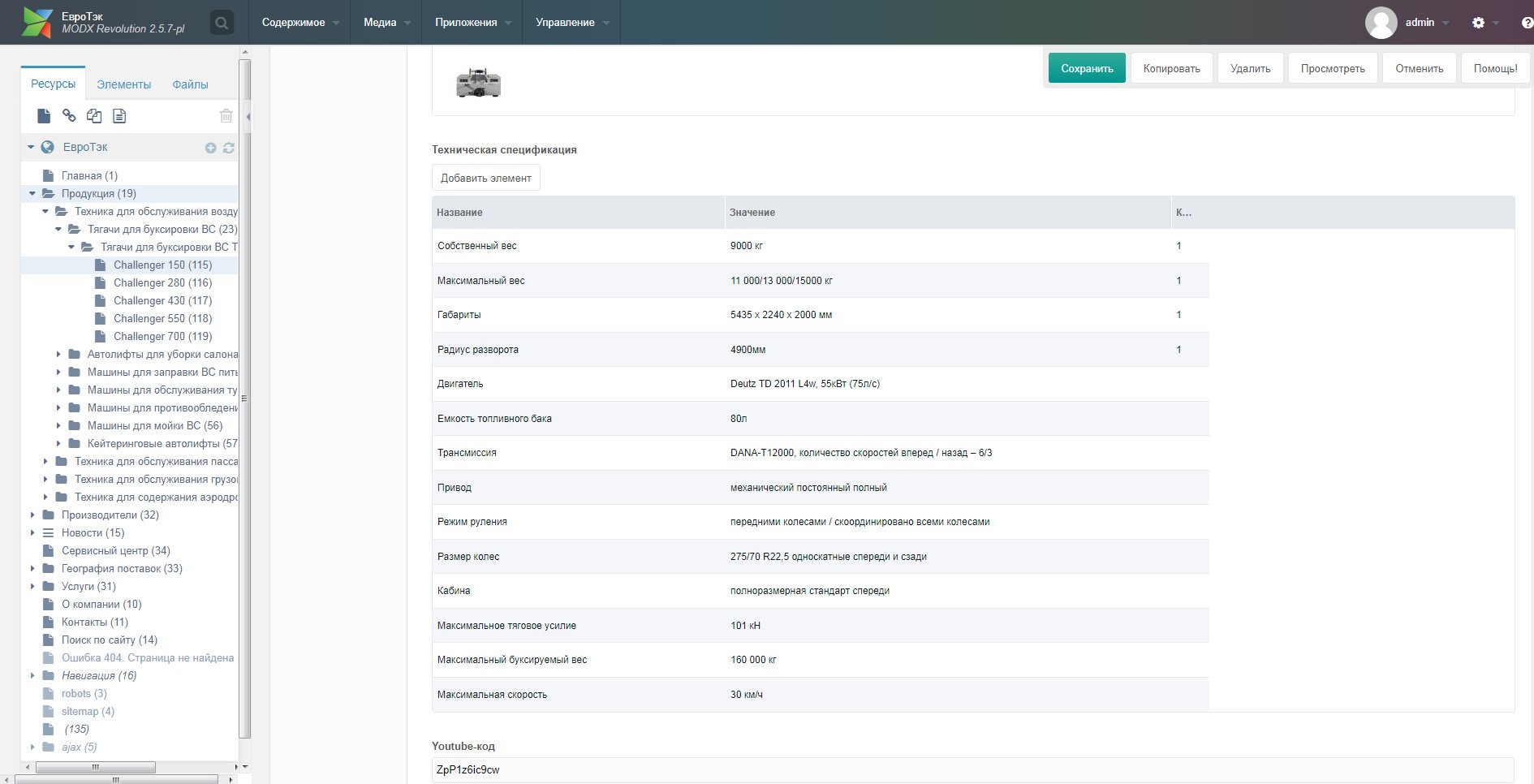Expand the Услуги (31) folder
The image size is (1534, 784).
[32, 586]
